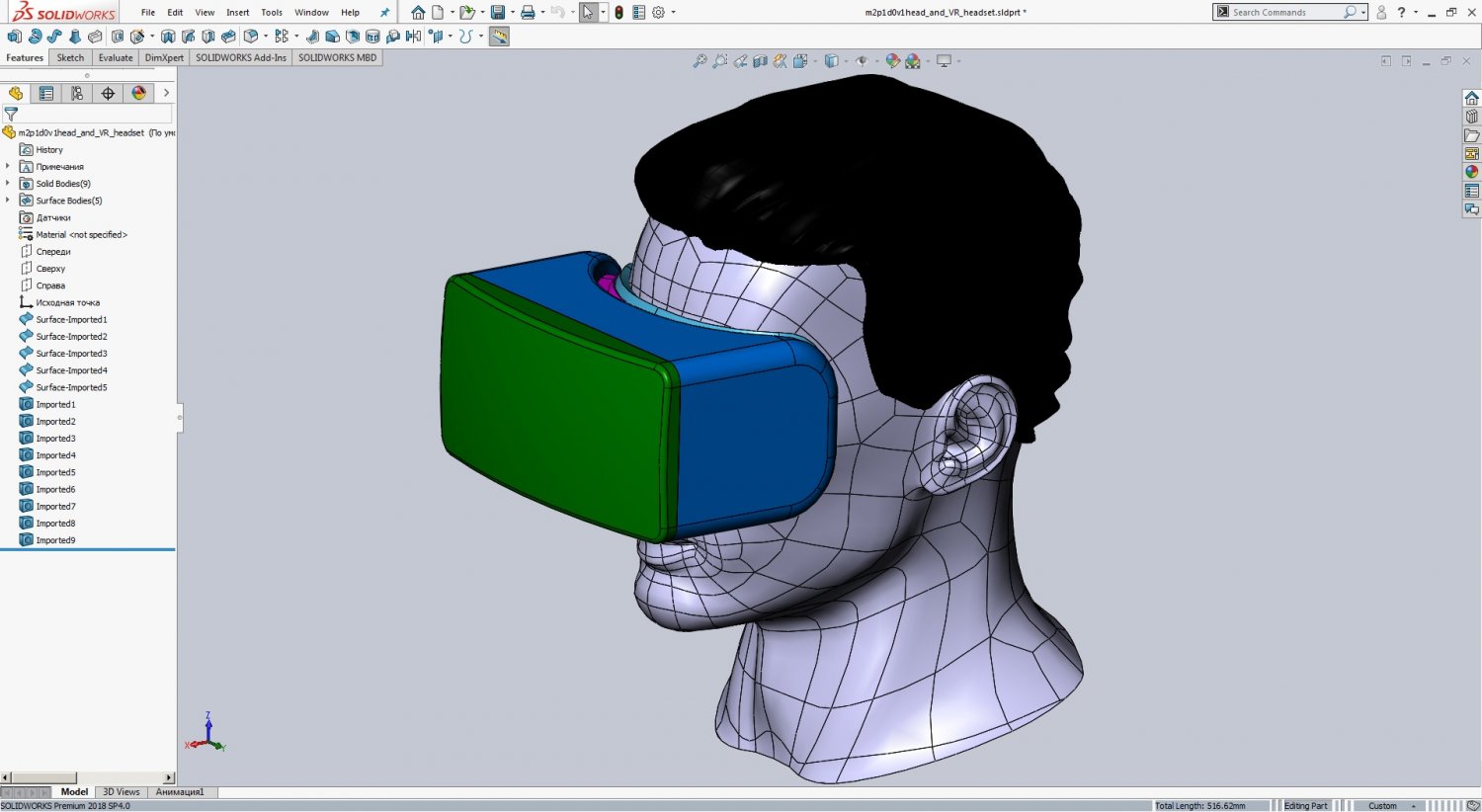1482x812 pixels.
Task: Open the Material not specified entry
Action: coord(81,234)
